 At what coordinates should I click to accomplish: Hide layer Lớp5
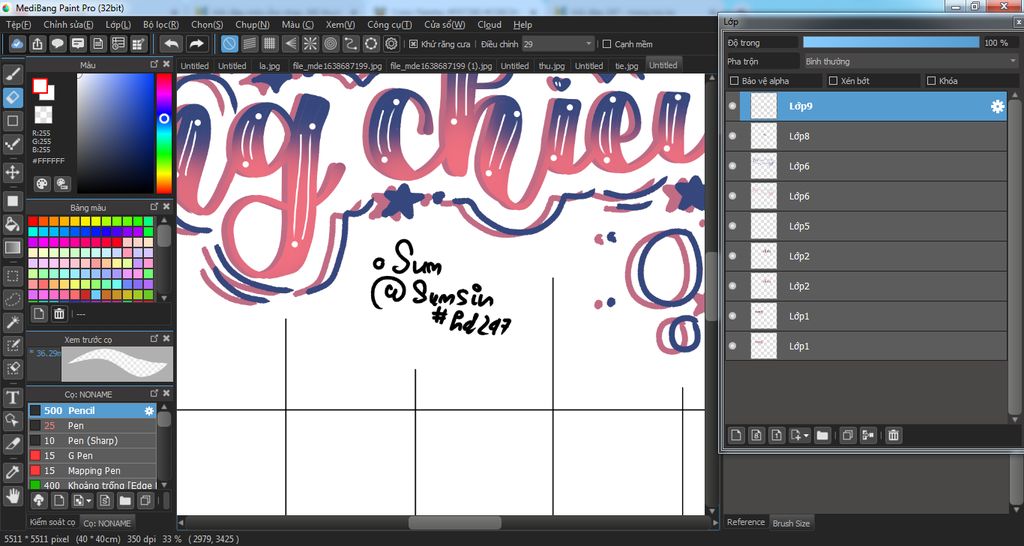(732, 226)
